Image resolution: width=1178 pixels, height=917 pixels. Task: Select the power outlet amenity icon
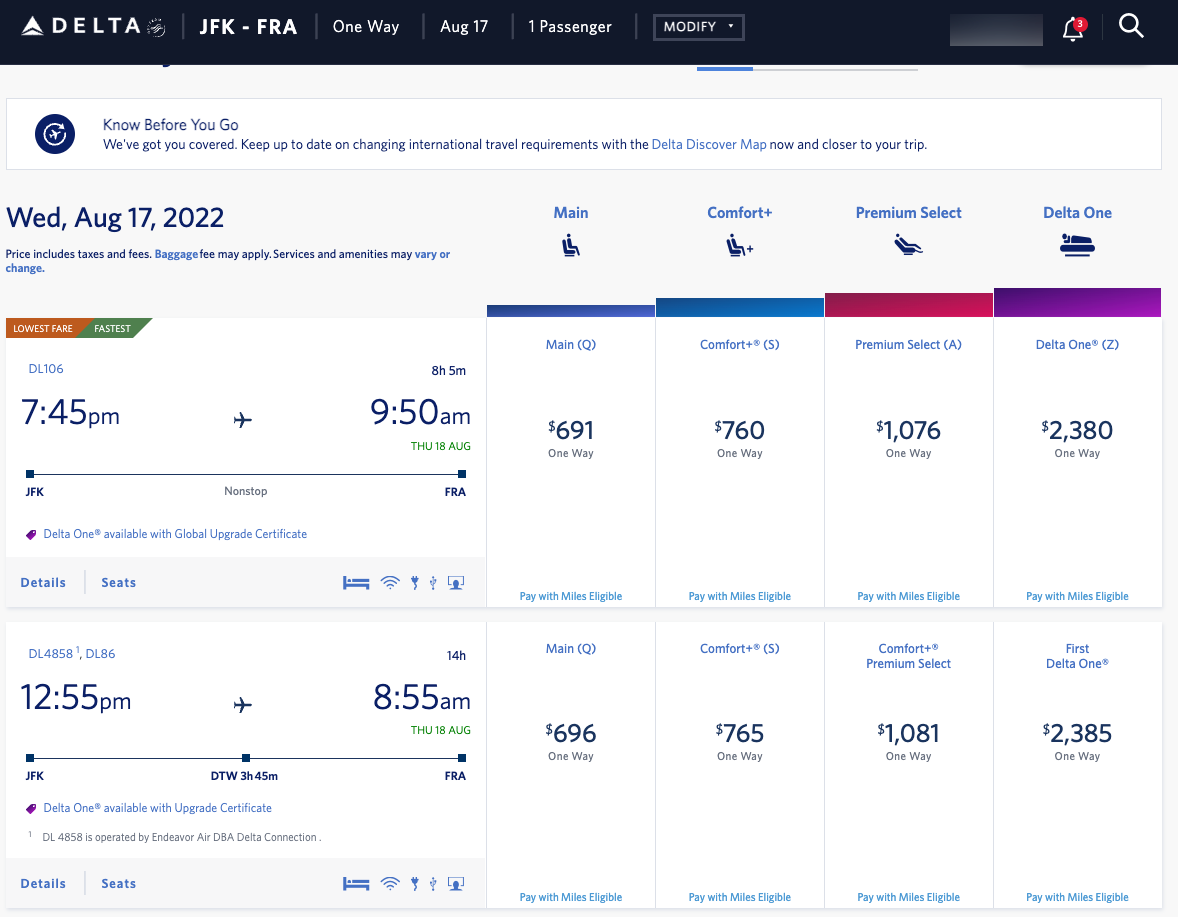413,581
